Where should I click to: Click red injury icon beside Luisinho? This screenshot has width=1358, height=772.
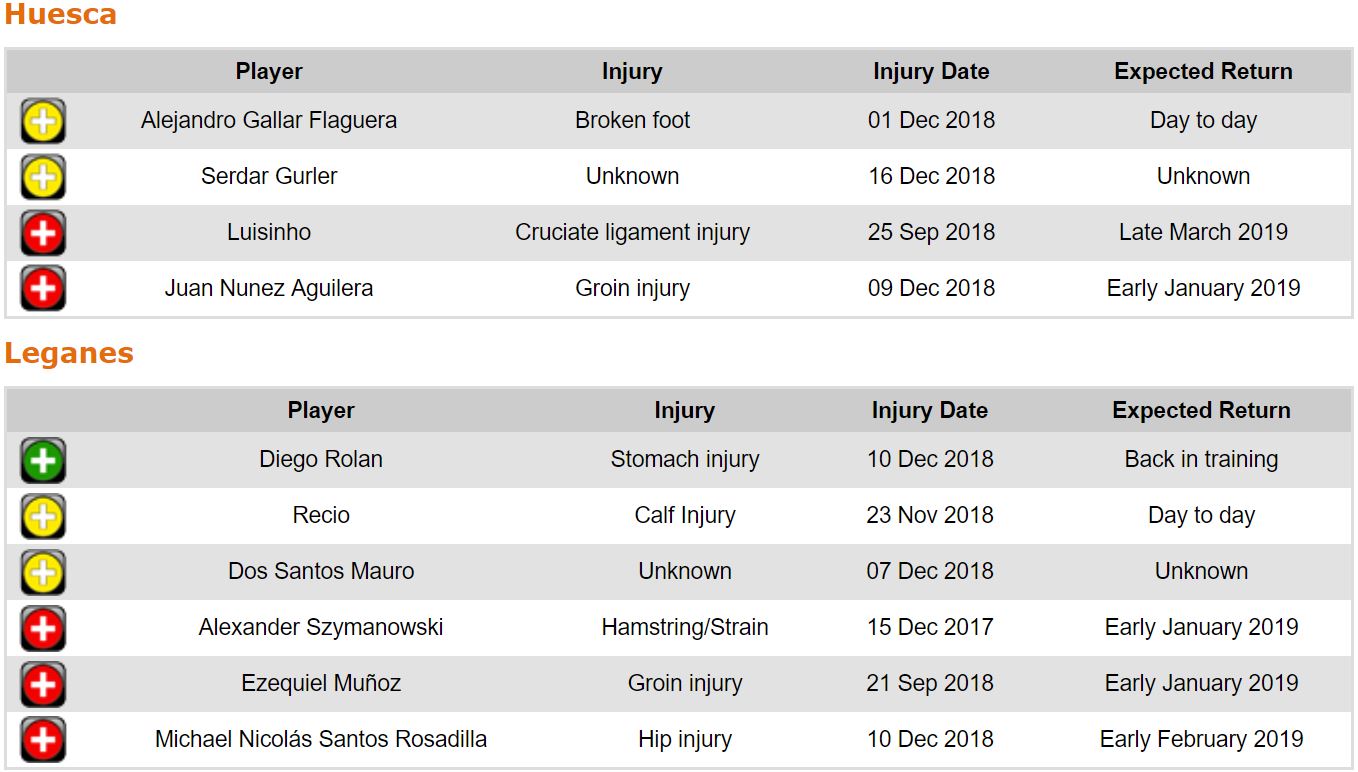click(43, 234)
